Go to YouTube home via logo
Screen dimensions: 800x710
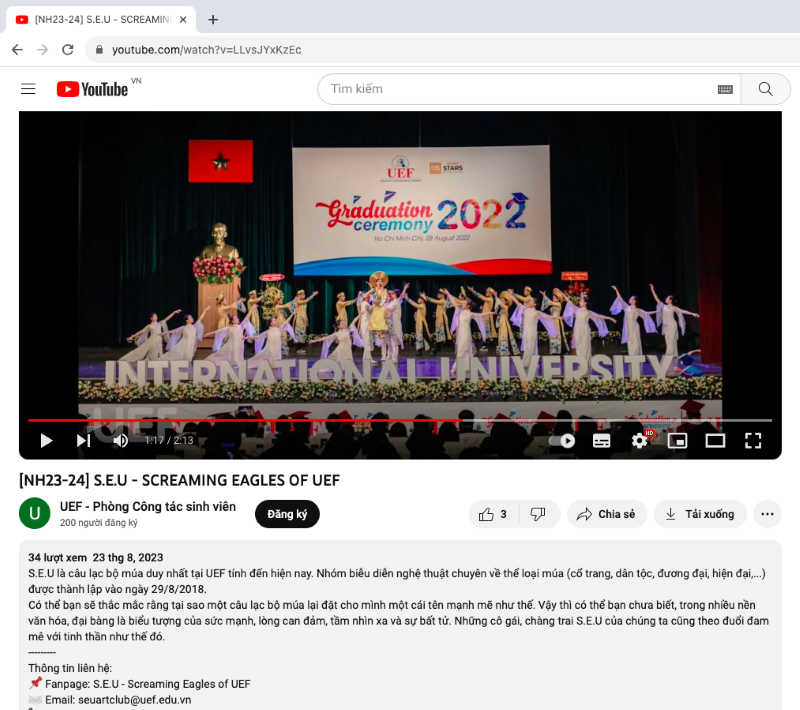coord(92,89)
